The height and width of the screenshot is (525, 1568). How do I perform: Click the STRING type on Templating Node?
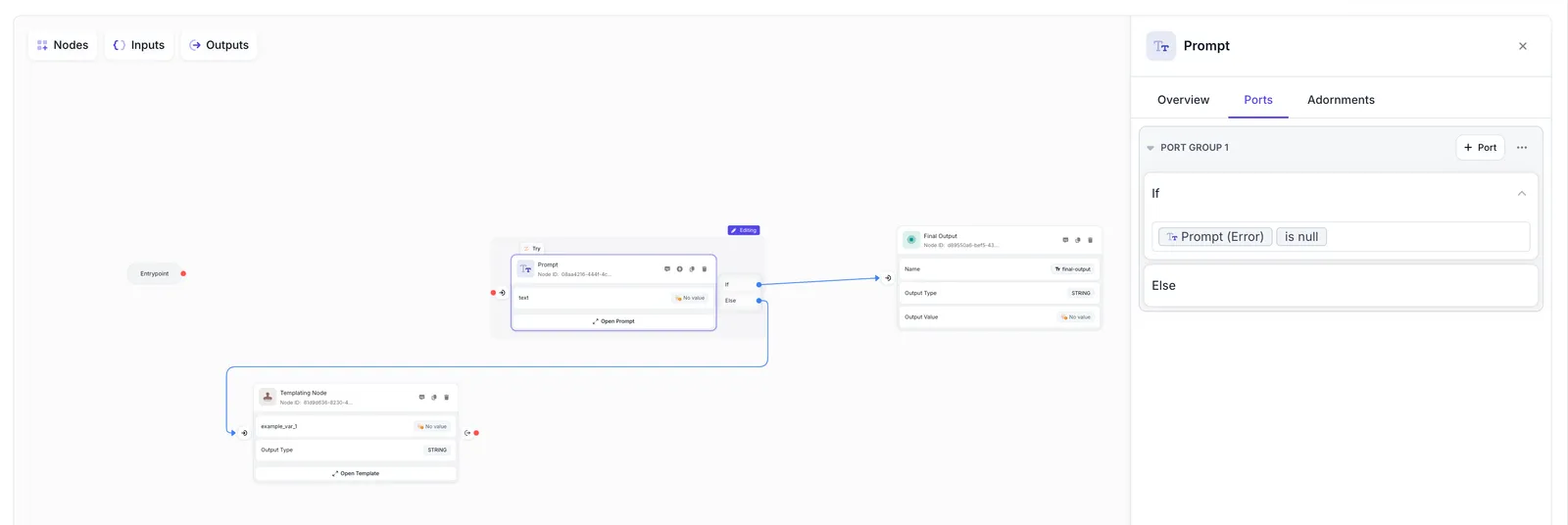point(437,451)
